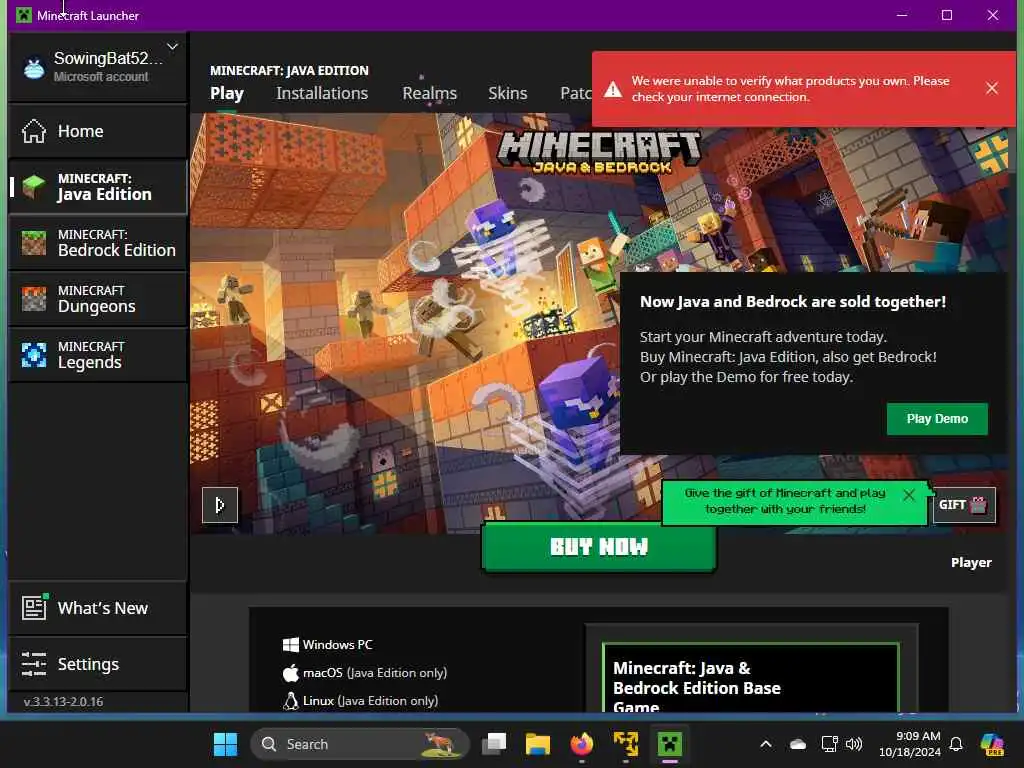
Task: Click the Windows PC platform entry
Action: [x=328, y=645]
